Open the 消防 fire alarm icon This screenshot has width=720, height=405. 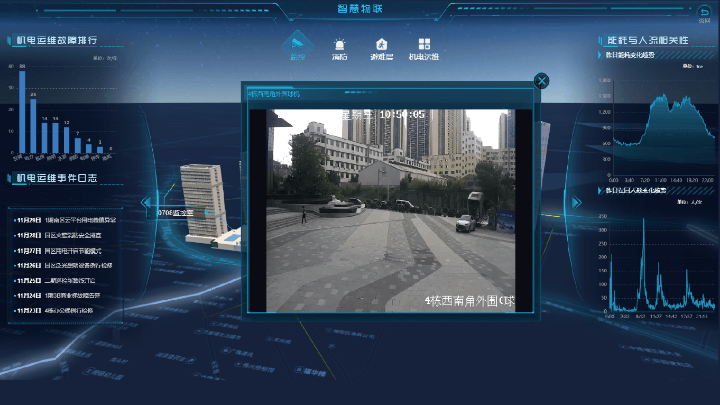click(x=341, y=46)
